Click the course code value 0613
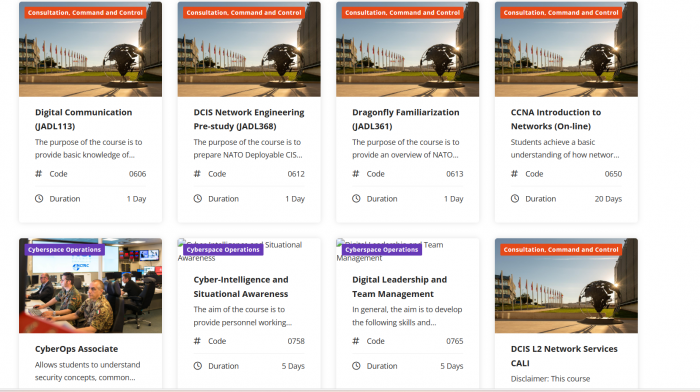Image resolution: width=700 pixels, height=392 pixels. coord(454,174)
